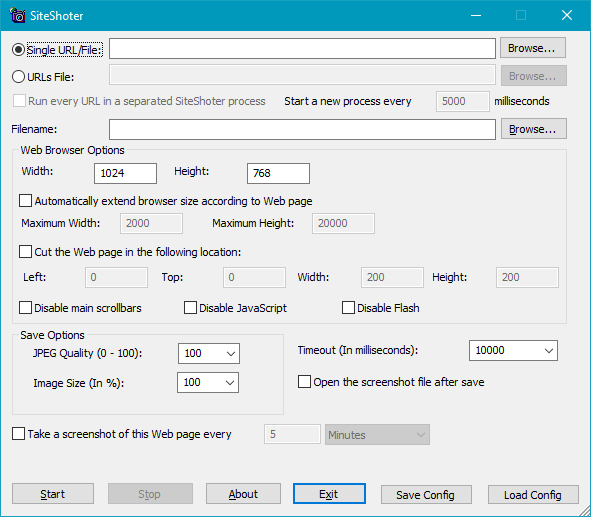Viewport: 591px width, 517px height.
Task: Click the Exit button
Action: (x=329, y=494)
